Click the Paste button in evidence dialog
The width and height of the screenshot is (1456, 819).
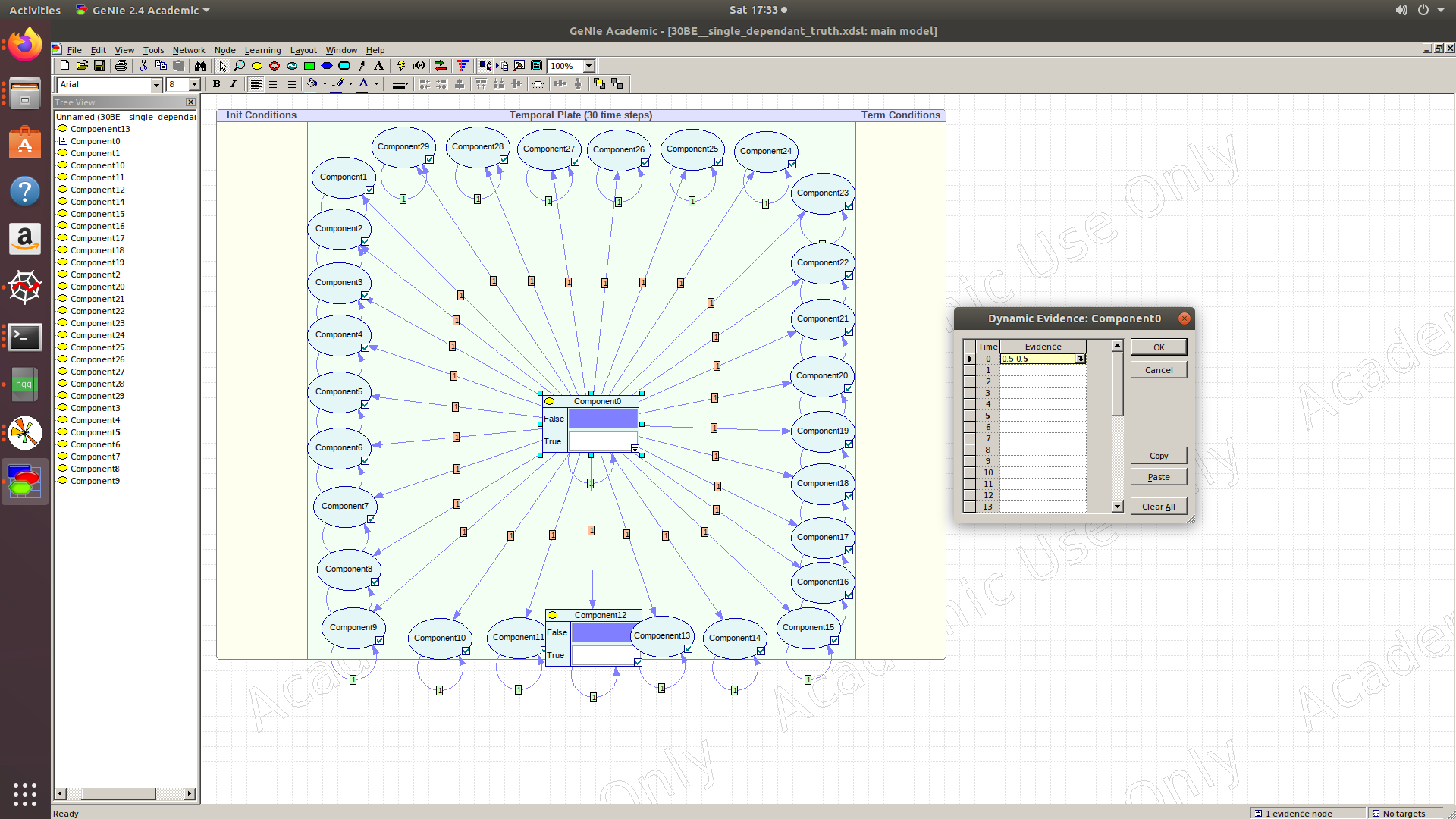coord(1159,477)
